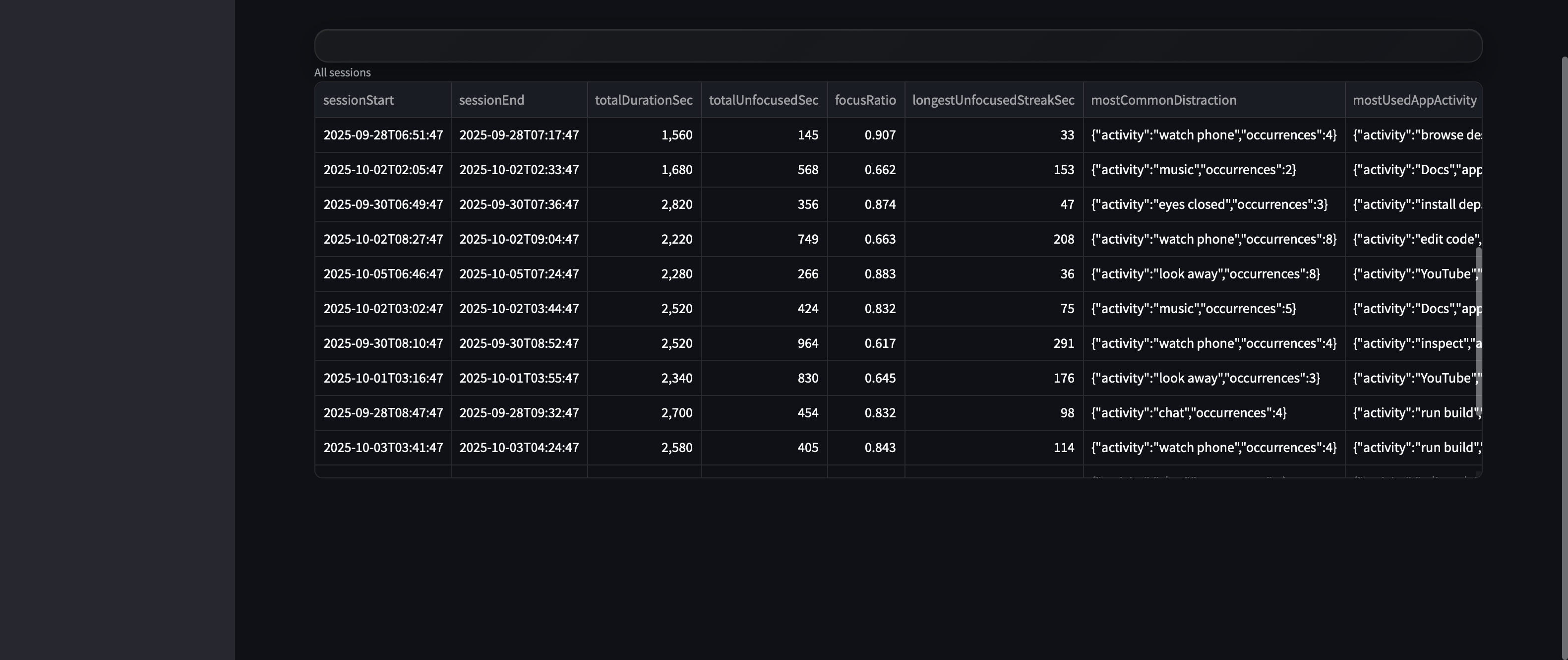Select totalUnfocusedSec cell showing 830
Viewport: 1568px width, 660px height.
[807, 378]
